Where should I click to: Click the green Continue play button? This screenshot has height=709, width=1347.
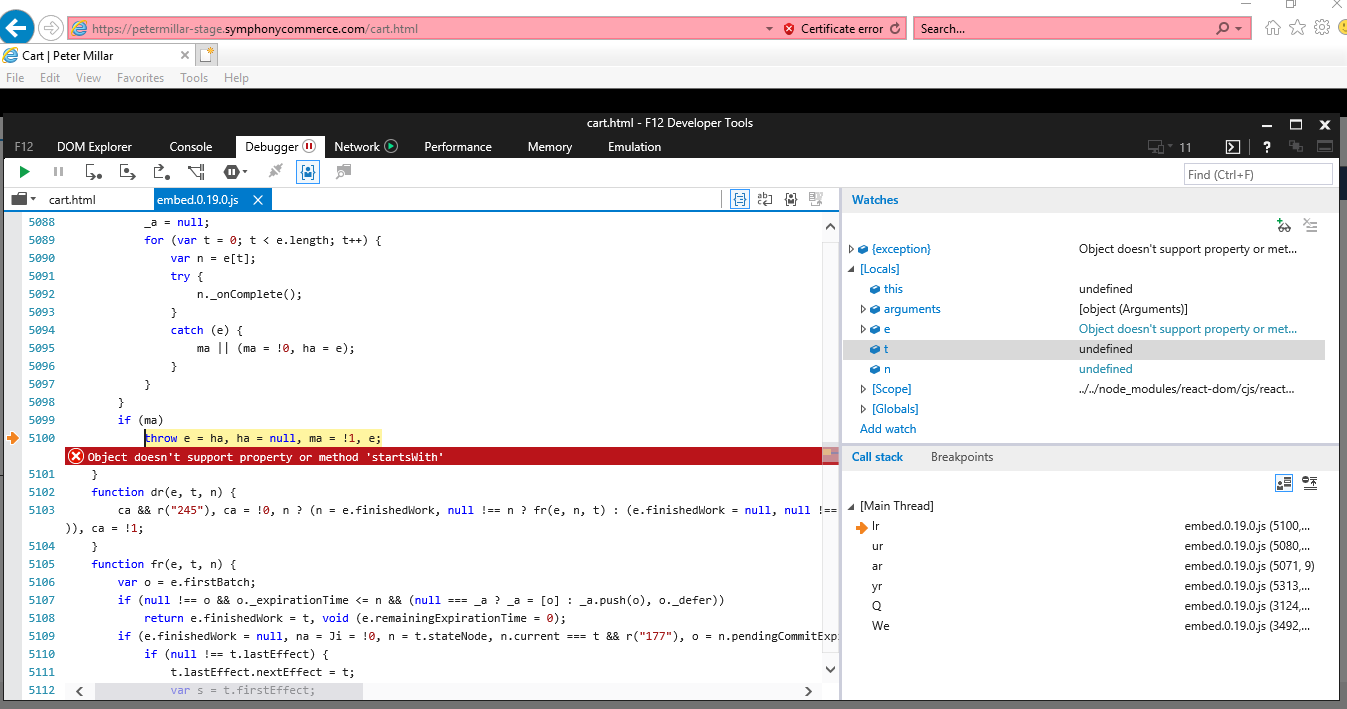click(24, 172)
